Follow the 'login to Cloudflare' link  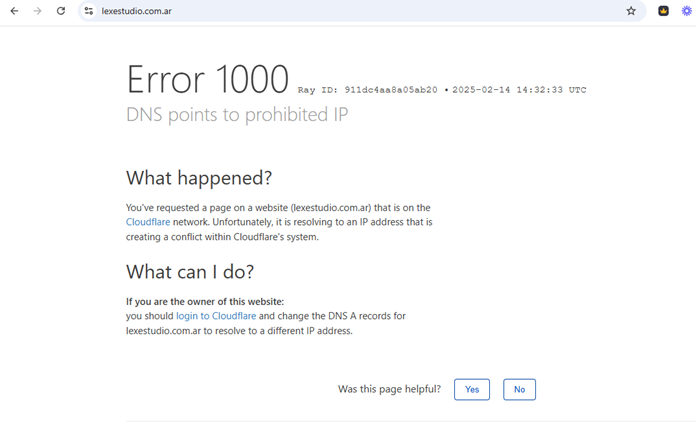(x=216, y=316)
